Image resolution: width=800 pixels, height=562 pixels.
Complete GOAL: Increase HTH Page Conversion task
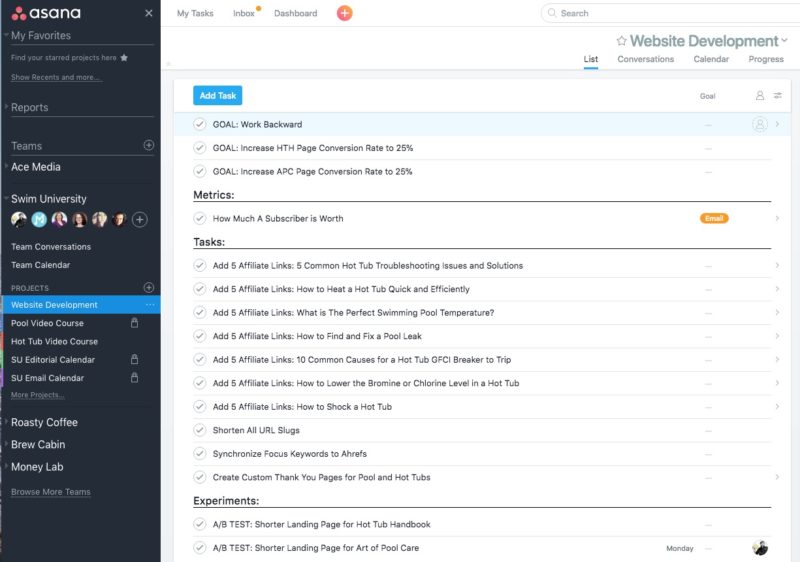(x=199, y=148)
